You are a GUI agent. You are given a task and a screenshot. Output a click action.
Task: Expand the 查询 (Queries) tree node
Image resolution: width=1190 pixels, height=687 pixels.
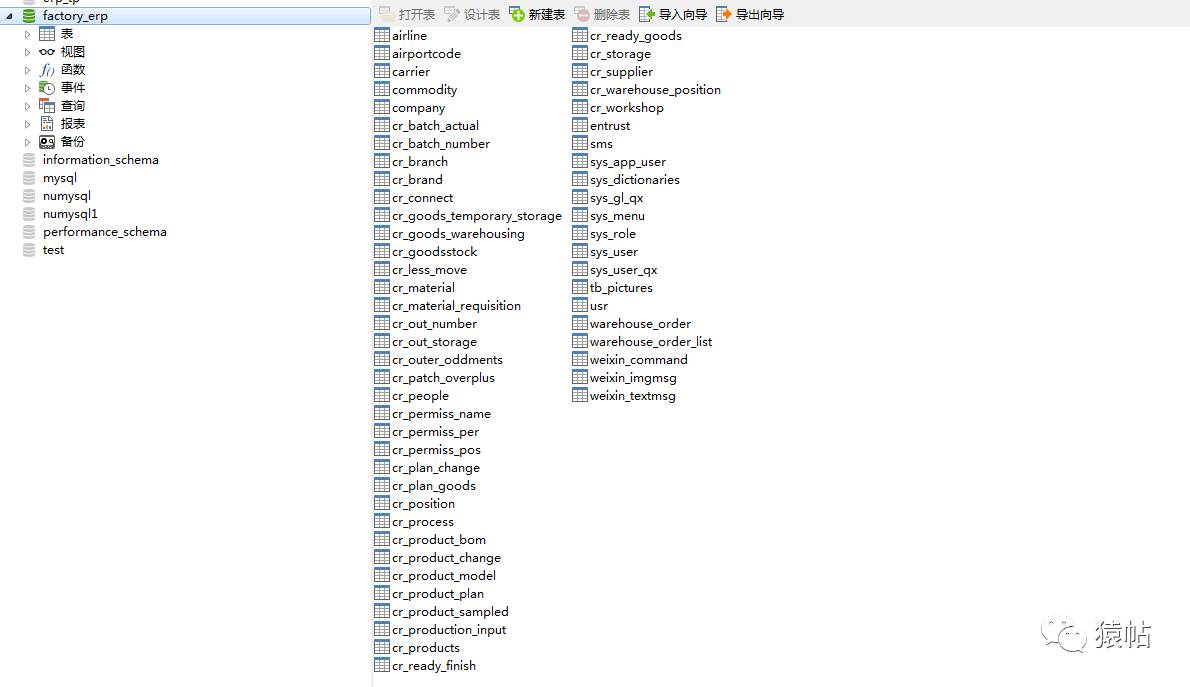tap(27, 106)
